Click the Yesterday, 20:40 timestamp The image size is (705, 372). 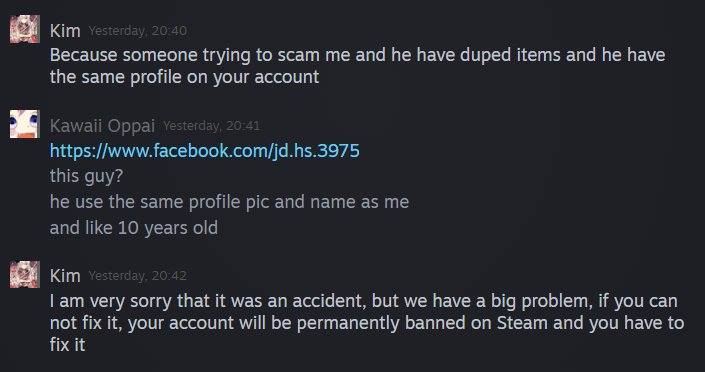click(138, 31)
